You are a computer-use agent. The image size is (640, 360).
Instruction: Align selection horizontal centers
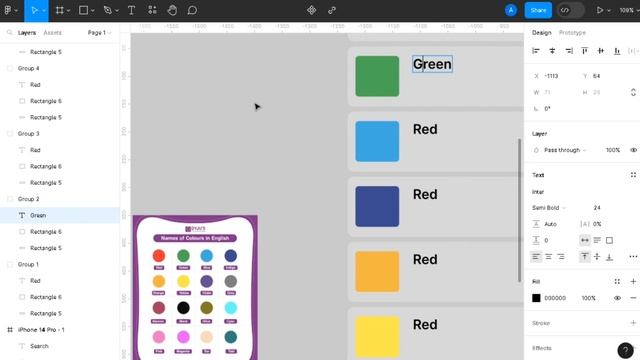click(x=552, y=51)
